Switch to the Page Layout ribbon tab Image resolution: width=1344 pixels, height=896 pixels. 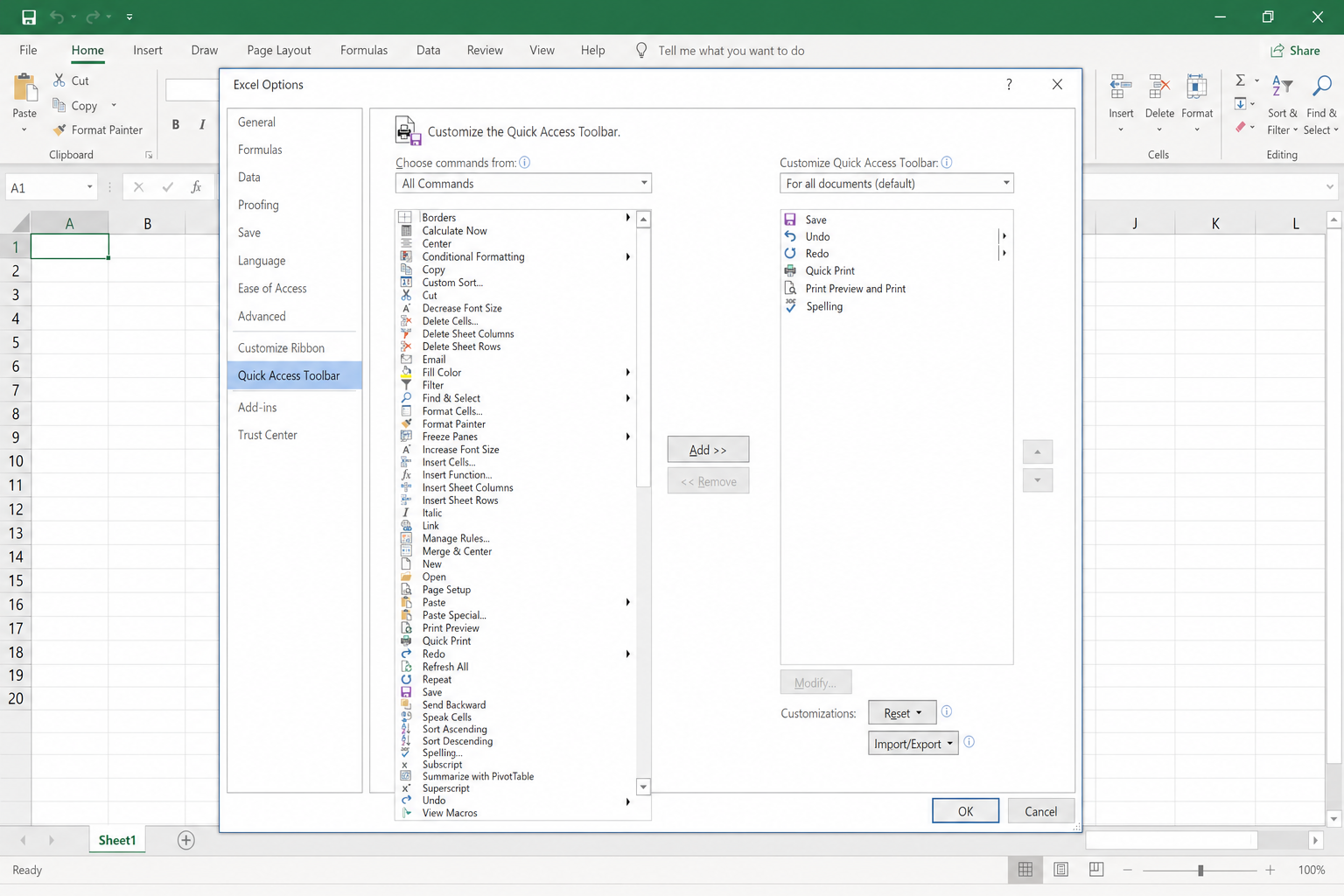(279, 50)
